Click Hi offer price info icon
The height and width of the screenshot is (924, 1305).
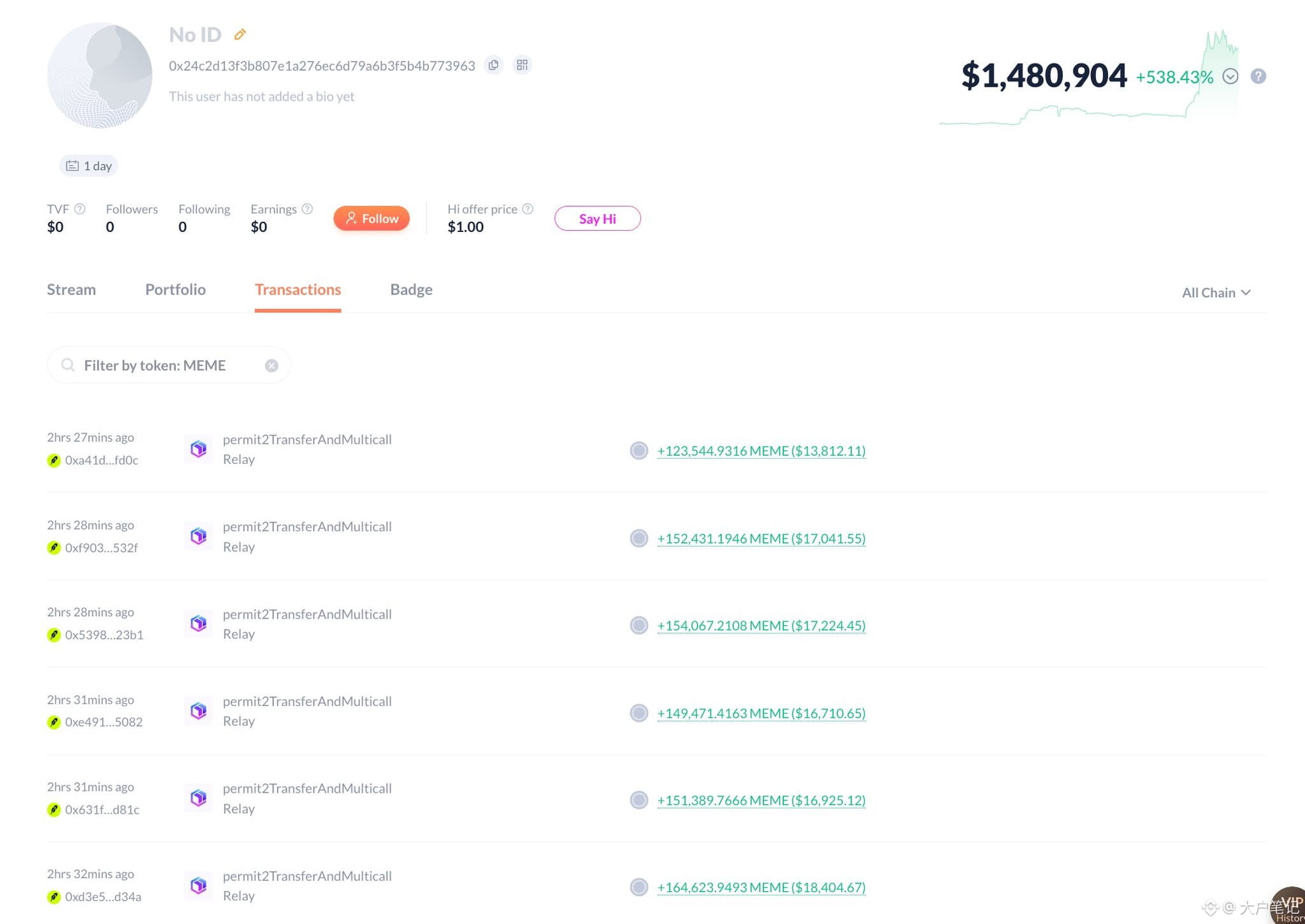528,209
